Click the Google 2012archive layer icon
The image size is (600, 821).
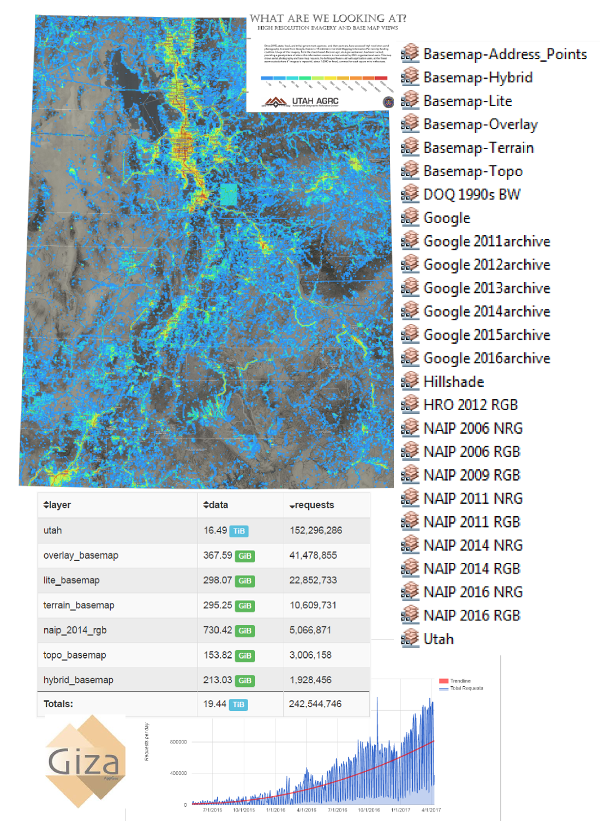click(410, 264)
